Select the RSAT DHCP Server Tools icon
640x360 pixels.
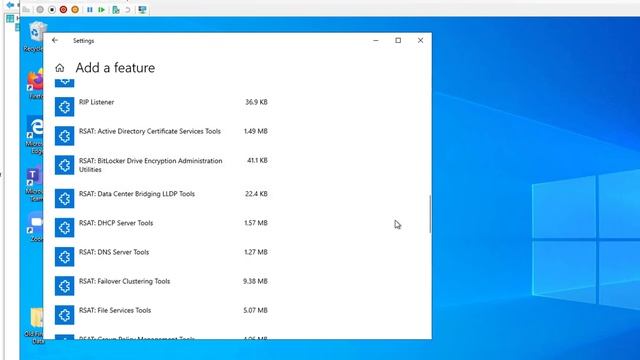[64, 228]
